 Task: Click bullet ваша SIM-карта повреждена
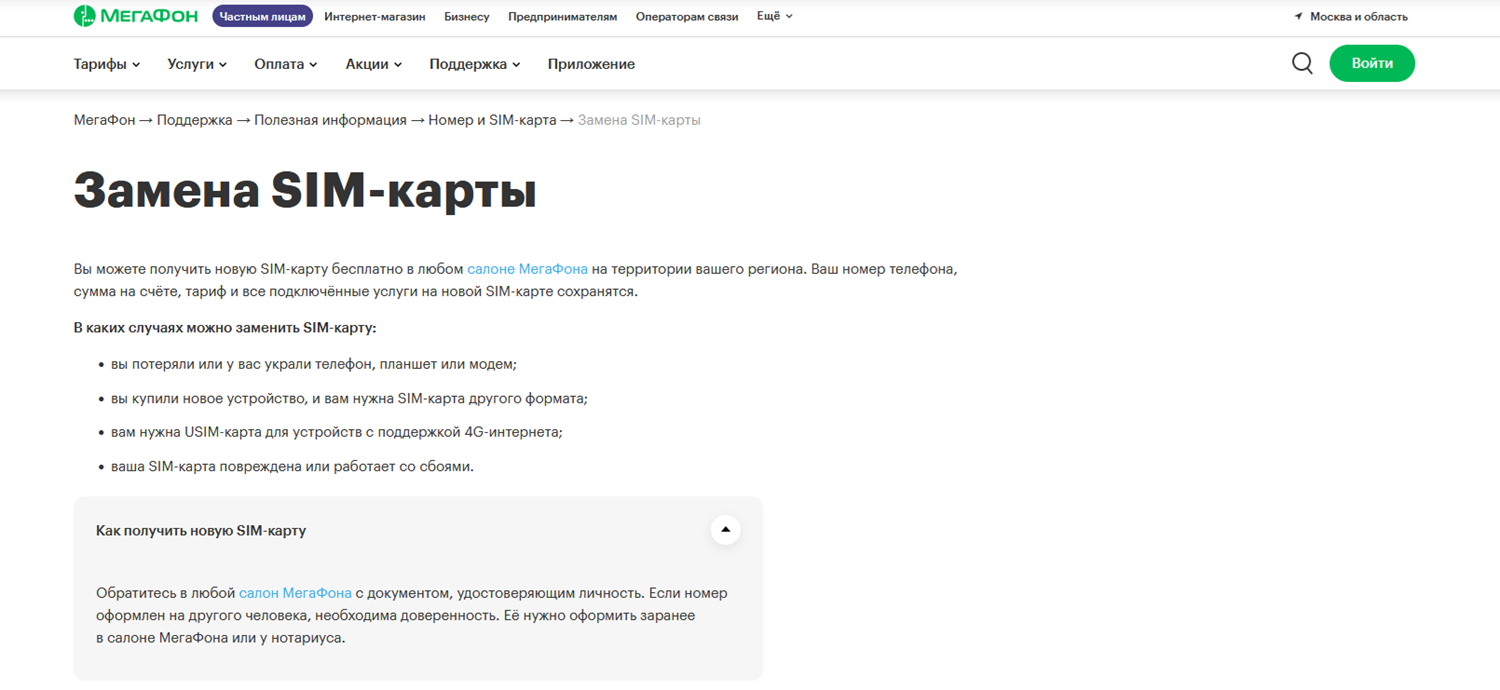click(292, 466)
